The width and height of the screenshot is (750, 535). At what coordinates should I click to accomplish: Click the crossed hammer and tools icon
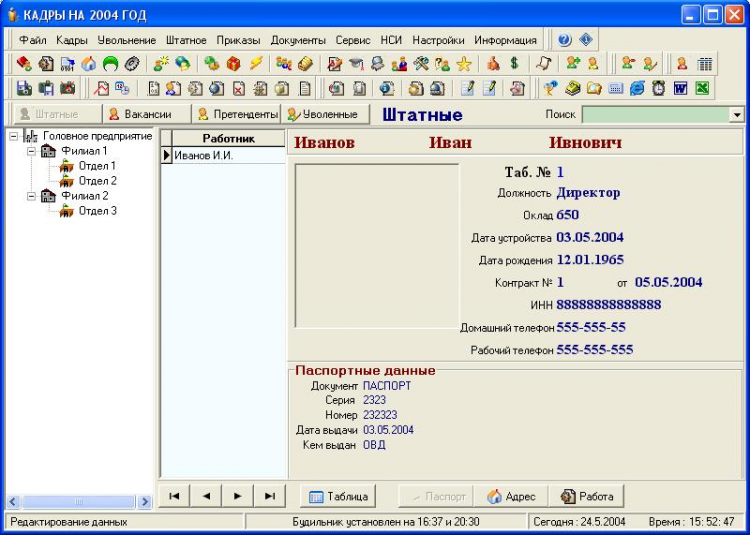coord(421,64)
